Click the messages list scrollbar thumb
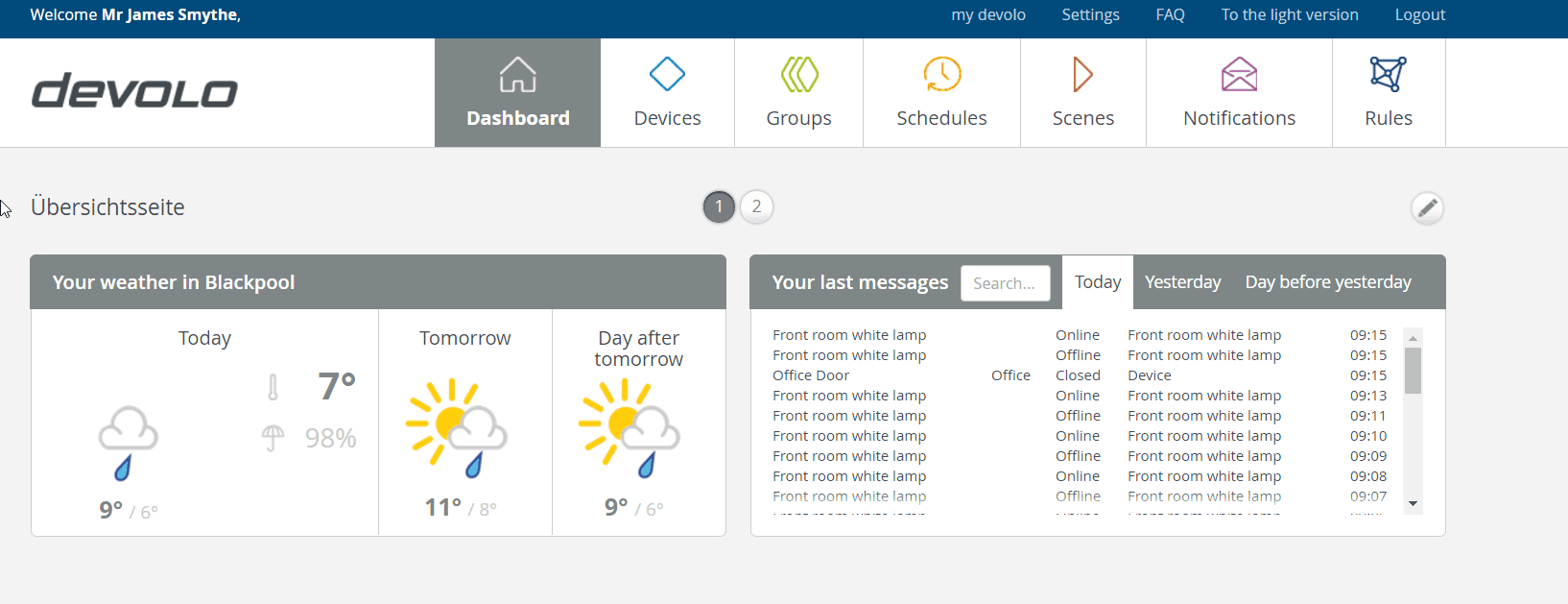This screenshot has width=1568, height=604. tap(1413, 371)
